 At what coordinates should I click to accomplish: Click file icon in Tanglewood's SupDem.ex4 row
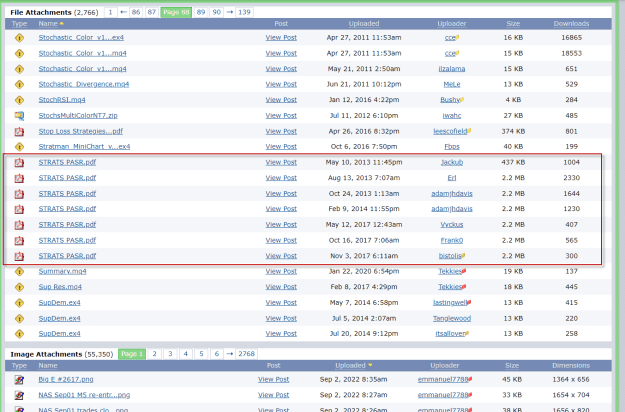click(19, 318)
